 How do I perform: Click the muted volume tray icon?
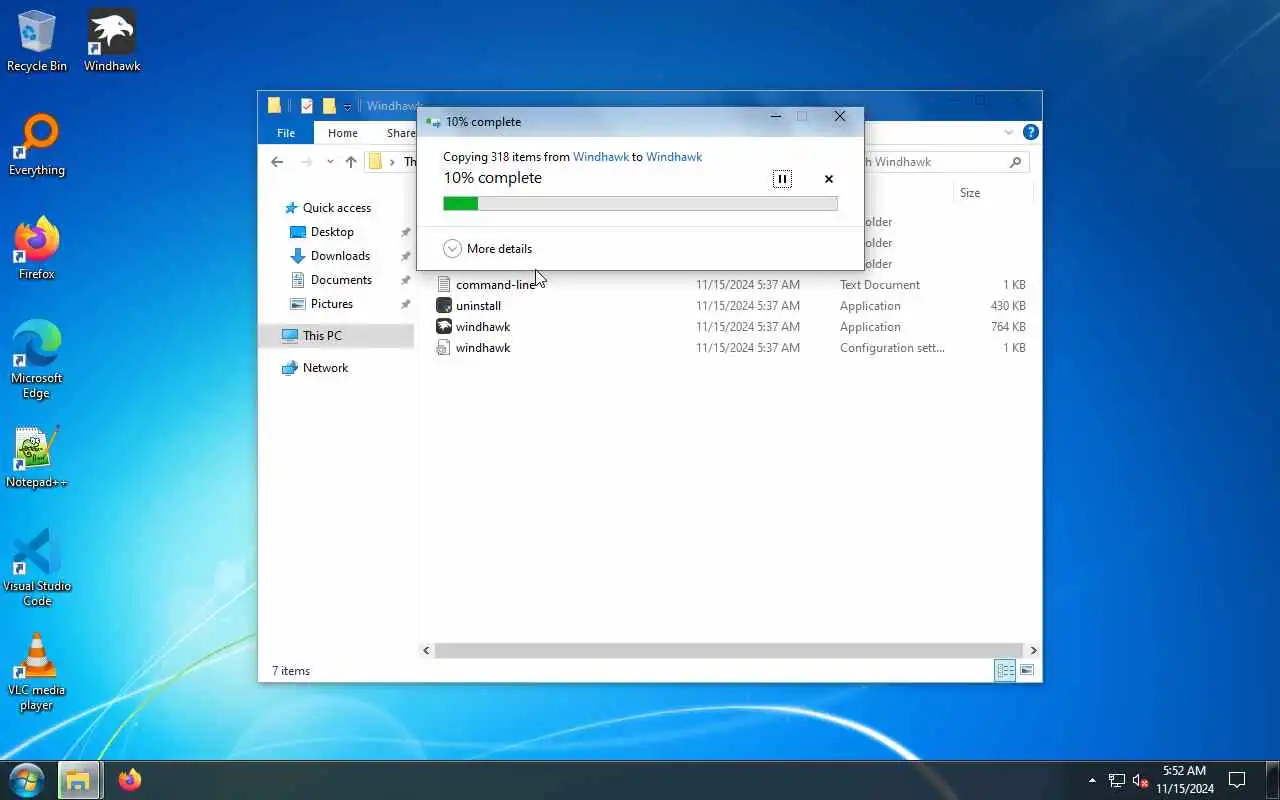(x=1140, y=780)
